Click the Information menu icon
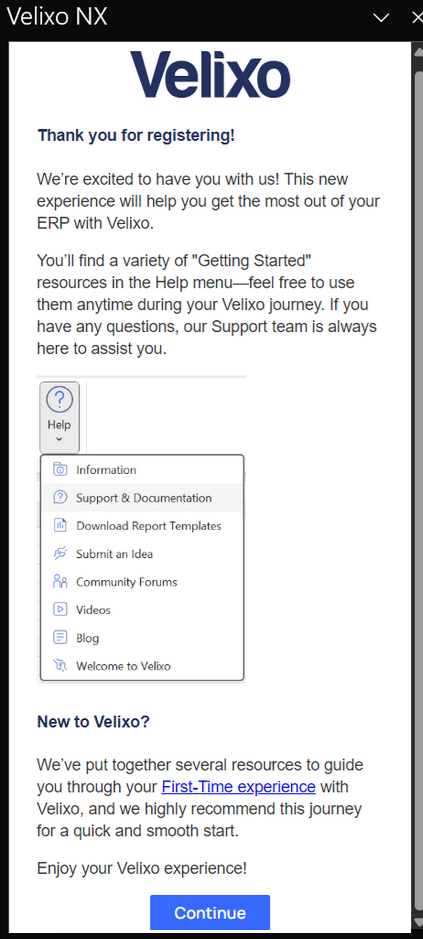The width and height of the screenshot is (423, 939). (x=60, y=470)
